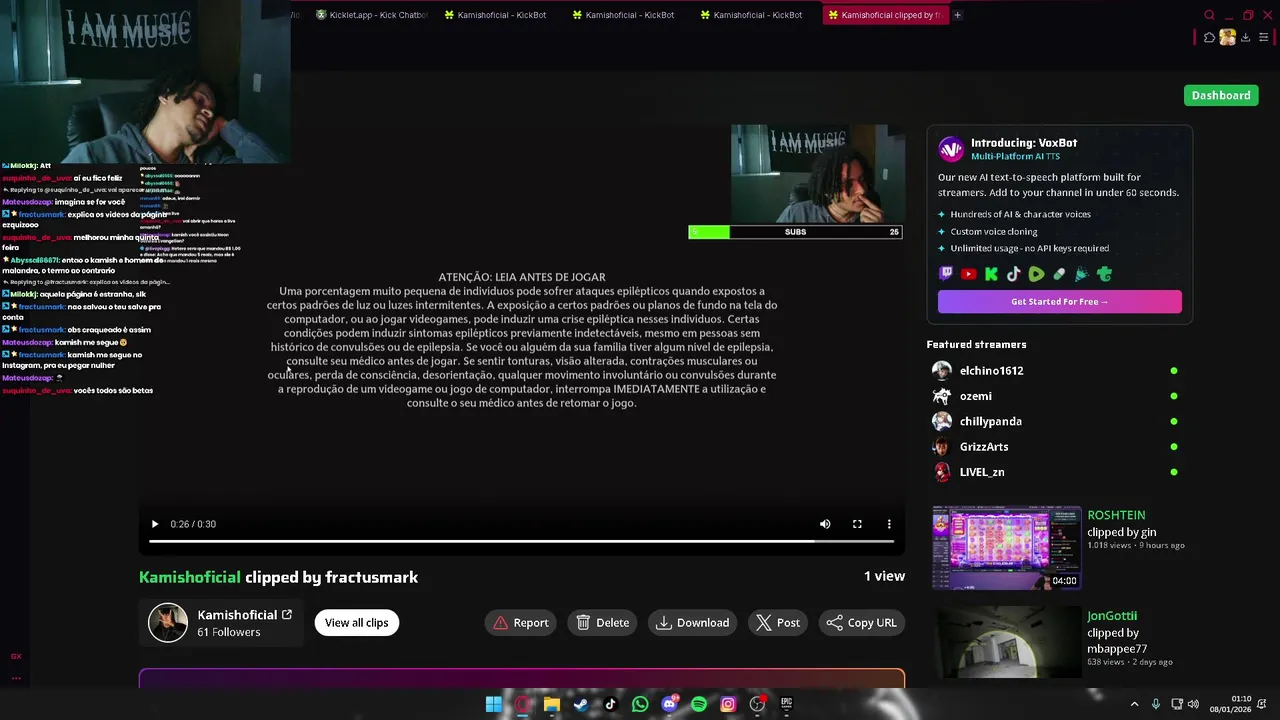Open the GX corner sidebar icon
The height and width of the screenshot is (720, 1280).
(16, 656)
